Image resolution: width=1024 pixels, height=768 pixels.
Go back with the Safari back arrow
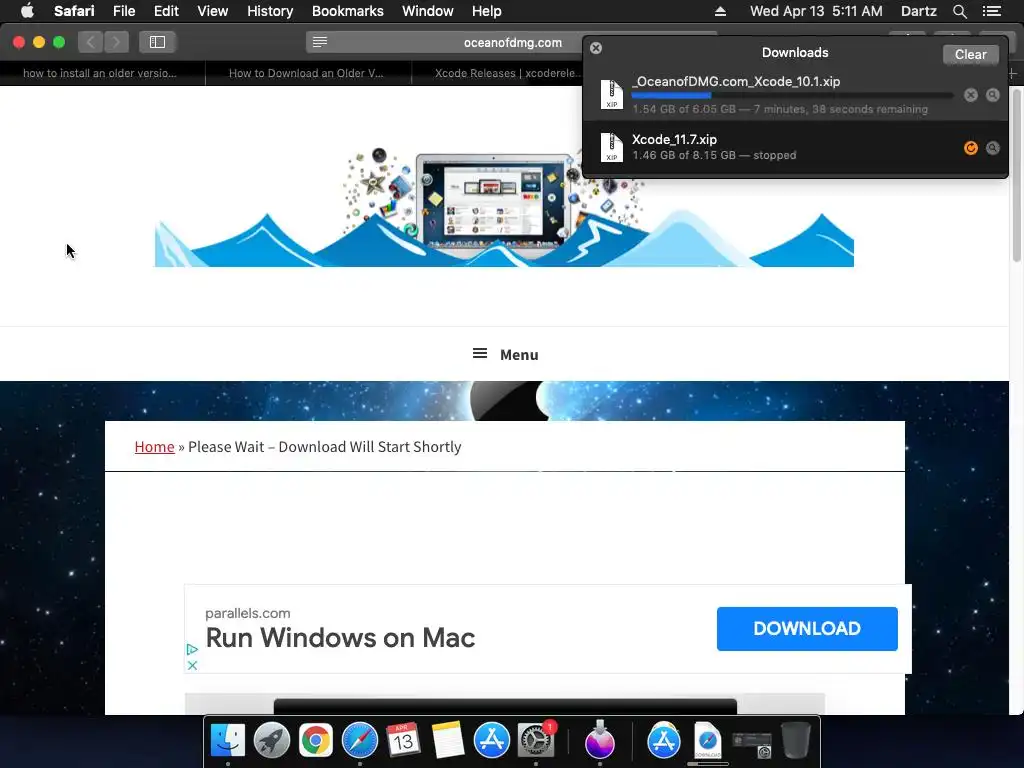click(91, 42)
